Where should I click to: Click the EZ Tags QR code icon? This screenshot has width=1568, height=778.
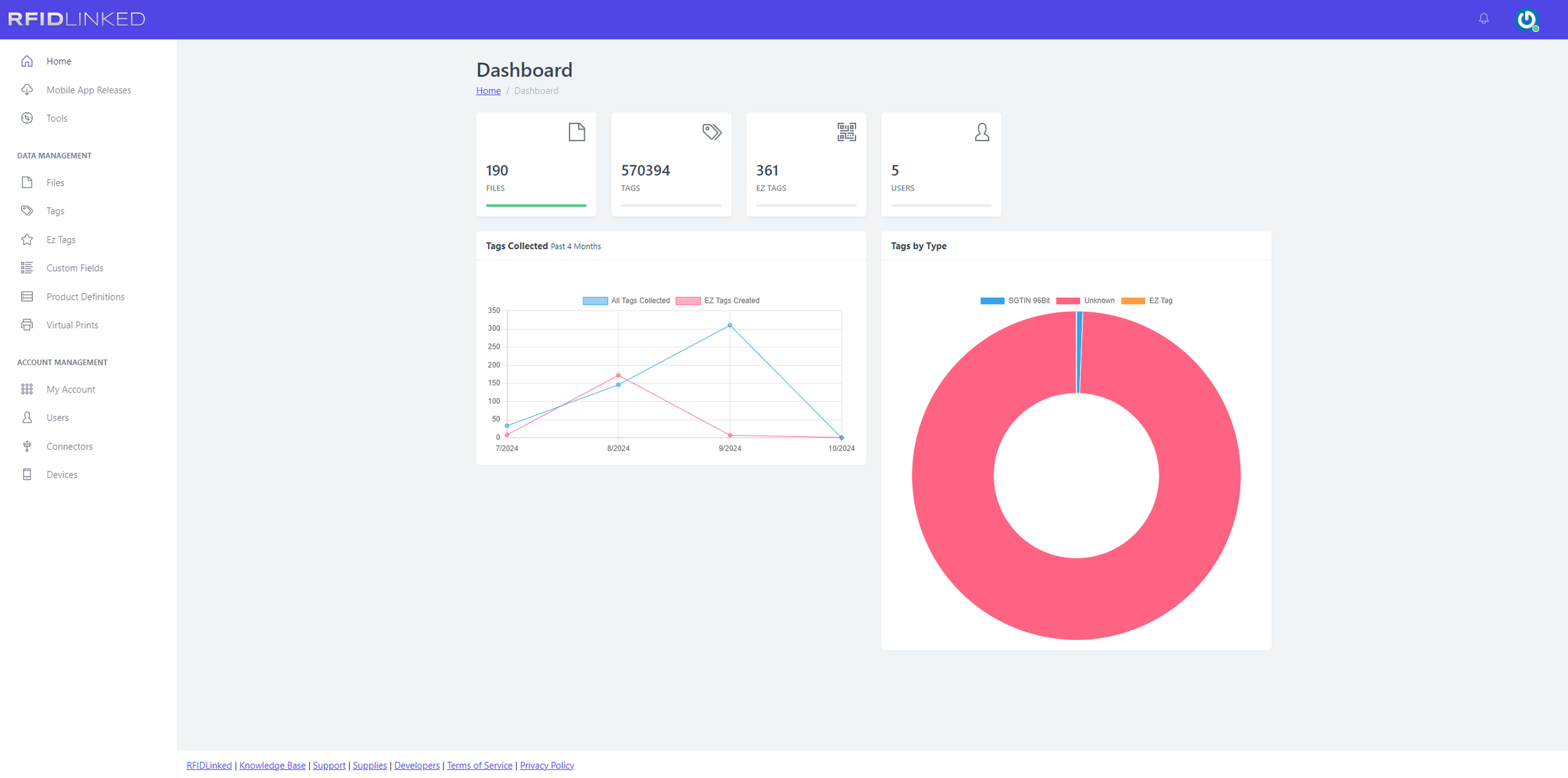[x=846, y=132]
